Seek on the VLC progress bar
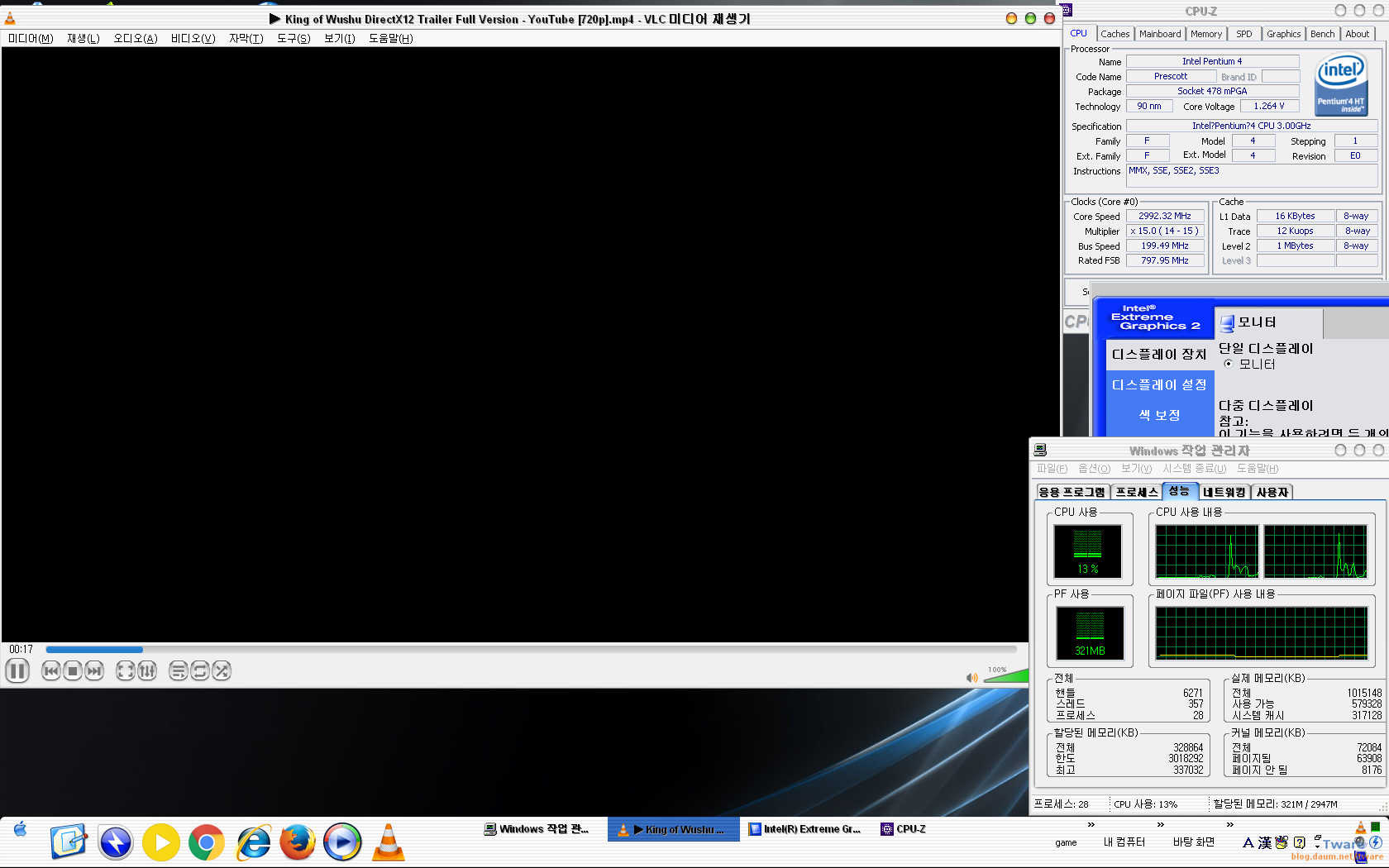The height and width of the screenshot is (868, 1389). pos(531,650)
